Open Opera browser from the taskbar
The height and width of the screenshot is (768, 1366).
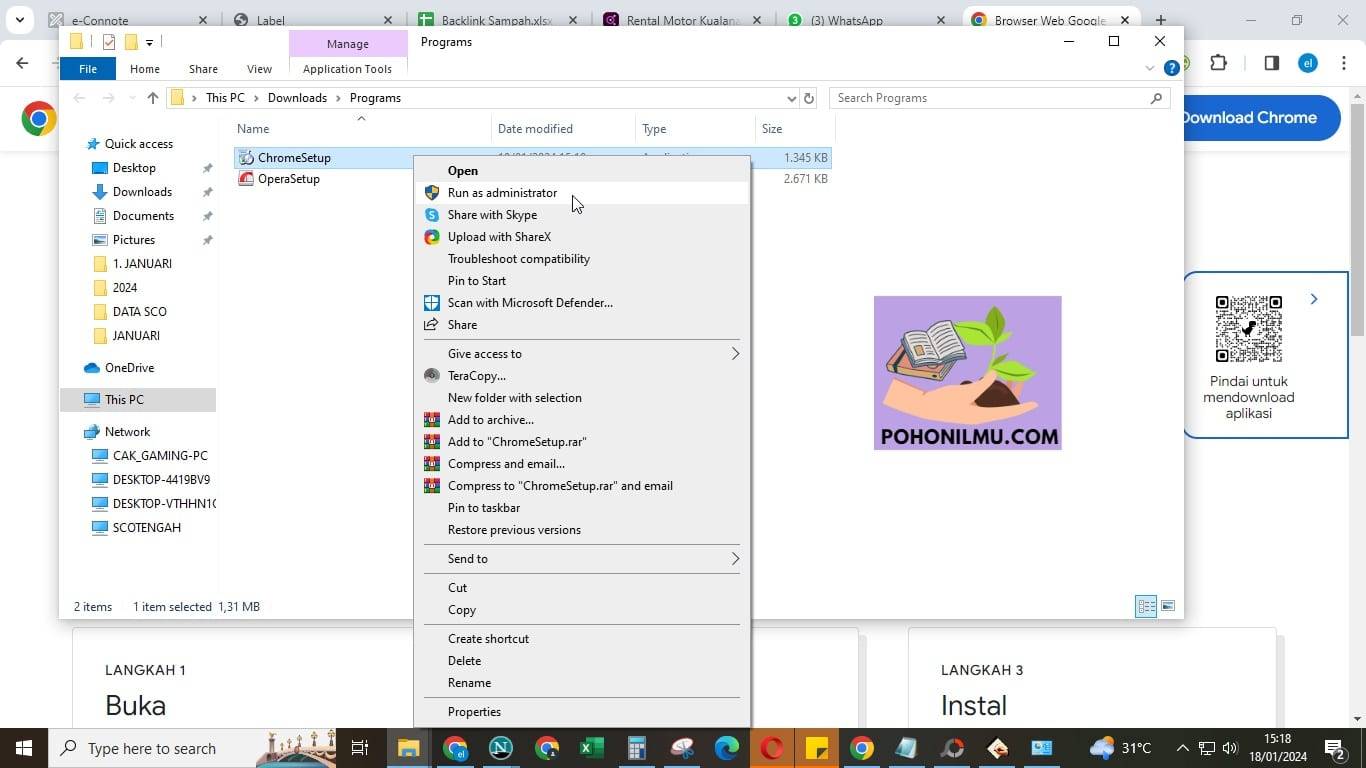pos(772,748)
